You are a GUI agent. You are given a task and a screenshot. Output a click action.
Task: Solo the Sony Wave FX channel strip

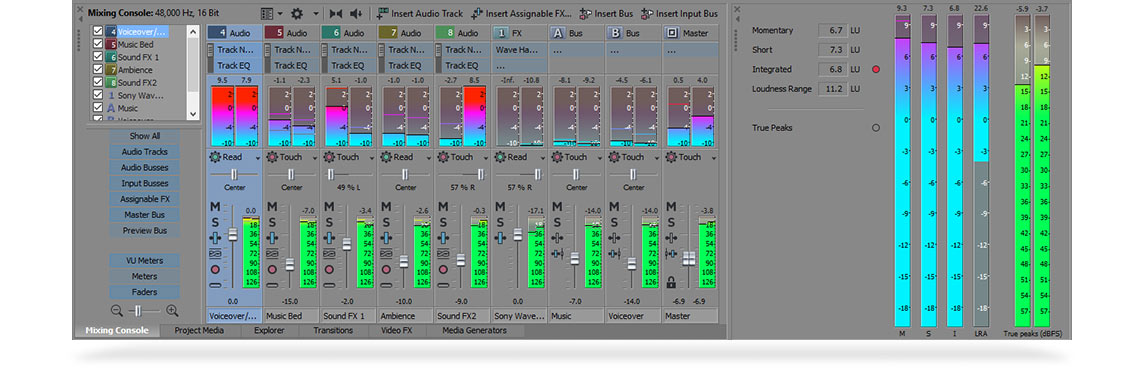tap(500, 222)
